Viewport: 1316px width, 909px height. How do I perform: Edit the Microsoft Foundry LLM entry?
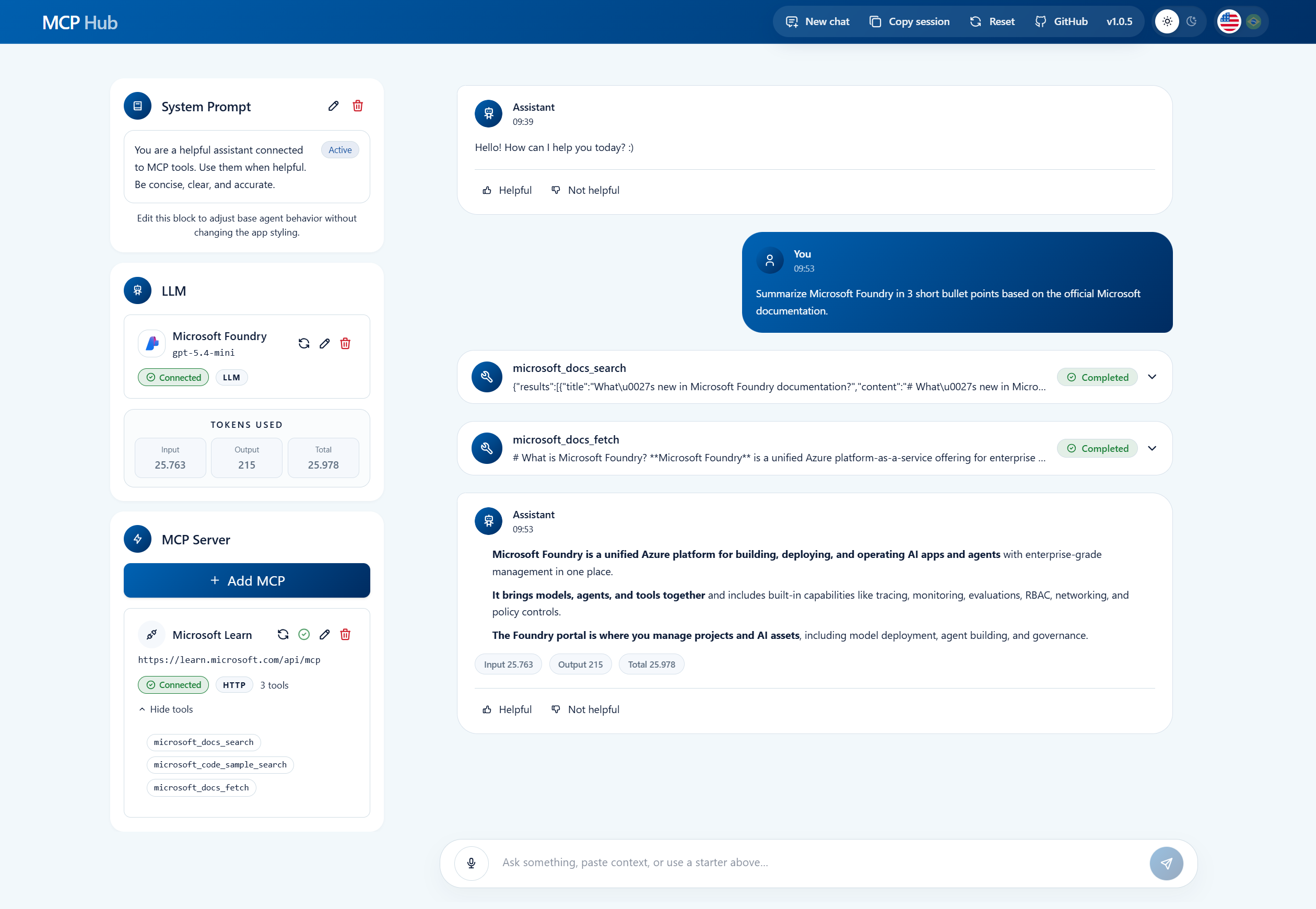point(324,343)
